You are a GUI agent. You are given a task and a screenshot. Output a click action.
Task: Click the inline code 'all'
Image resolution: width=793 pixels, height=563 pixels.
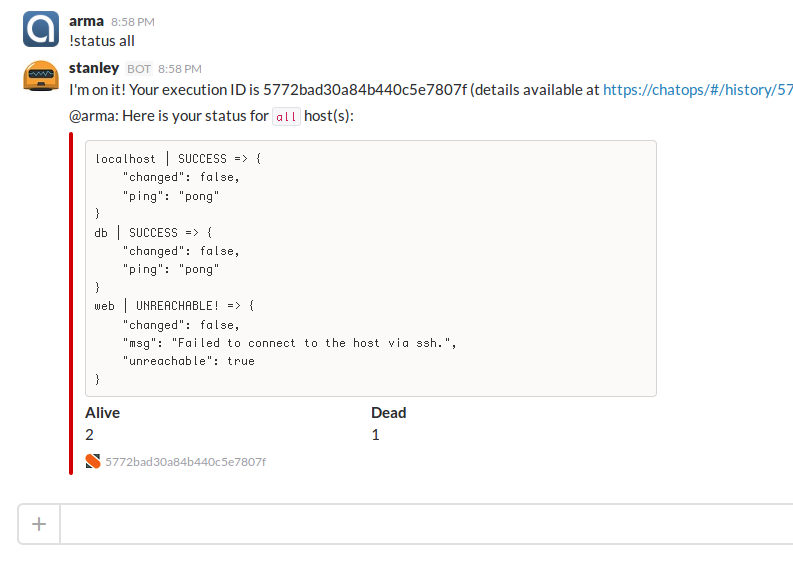(x=286, y=116)
